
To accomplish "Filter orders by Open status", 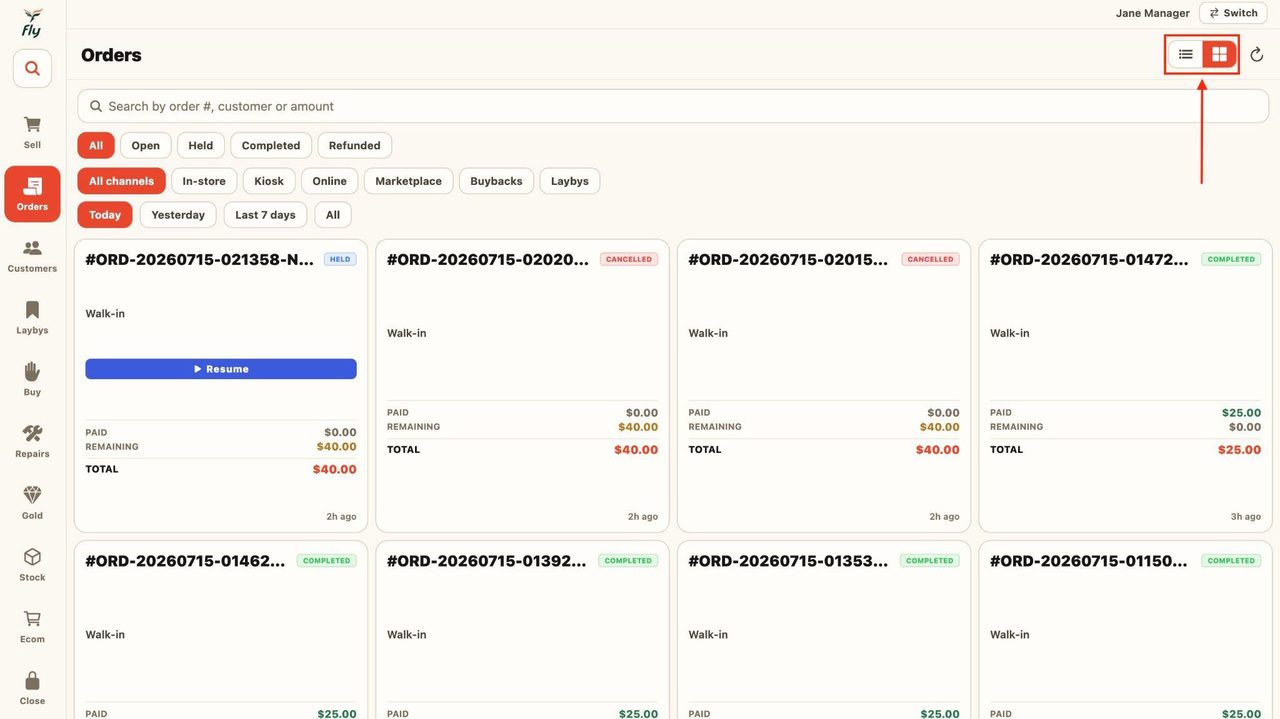I will [146, 145].
